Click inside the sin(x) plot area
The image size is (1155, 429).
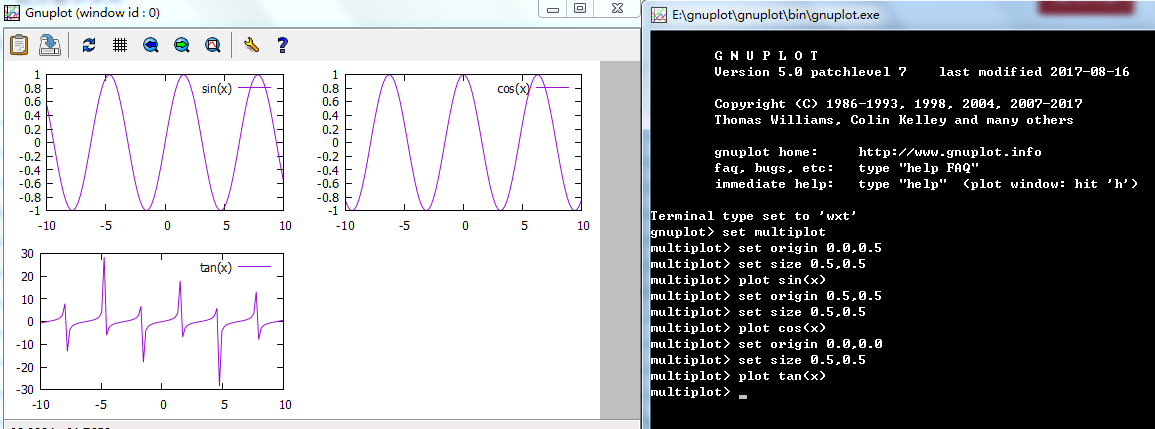tap(165, 142)
